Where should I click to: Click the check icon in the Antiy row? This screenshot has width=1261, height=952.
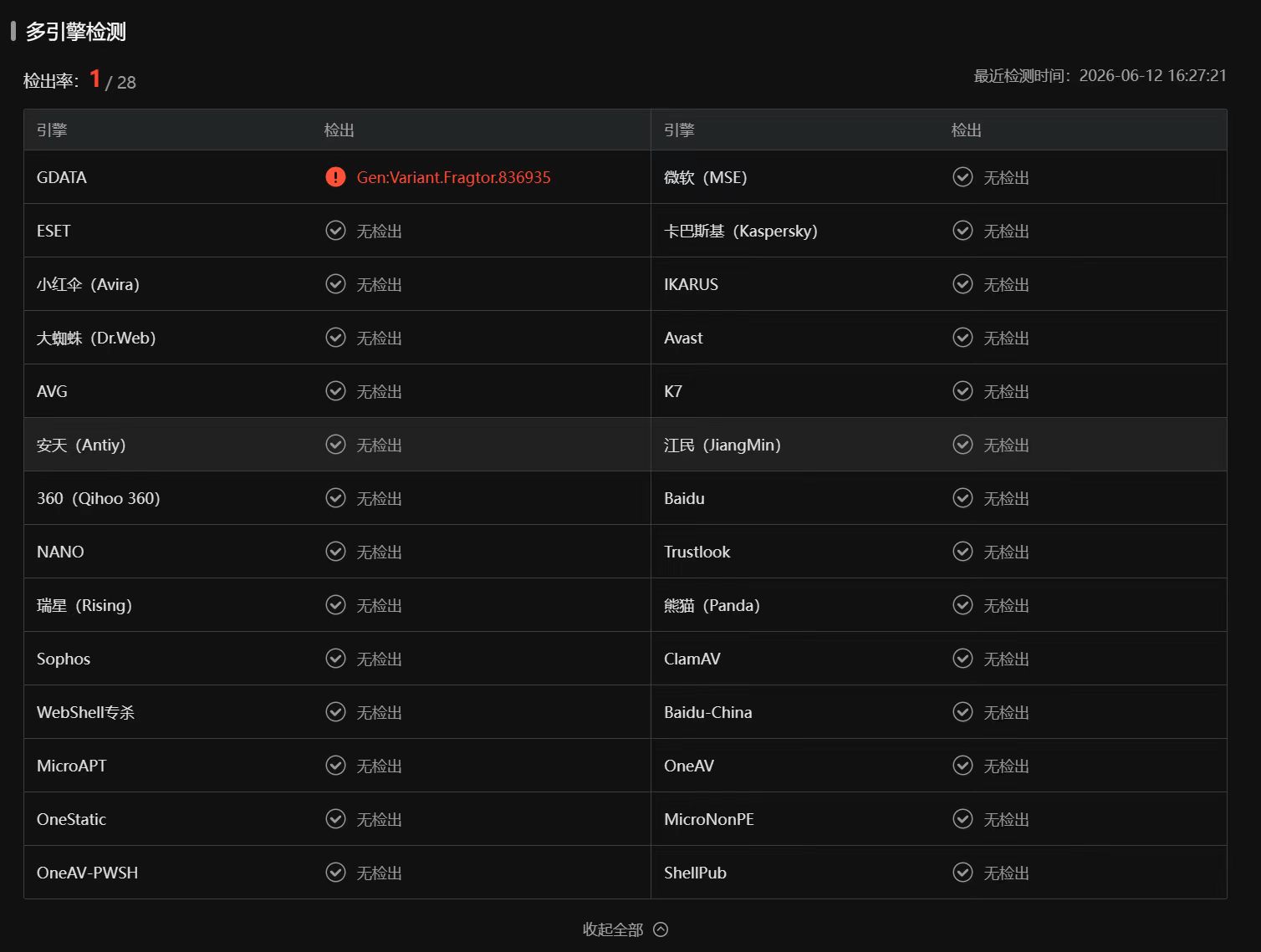click(335, 445)
